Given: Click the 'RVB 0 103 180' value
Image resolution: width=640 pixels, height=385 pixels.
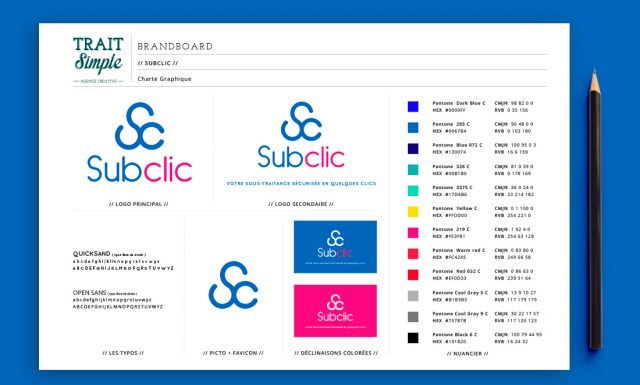Looking at the screenshot, I should tap(513, 131).
